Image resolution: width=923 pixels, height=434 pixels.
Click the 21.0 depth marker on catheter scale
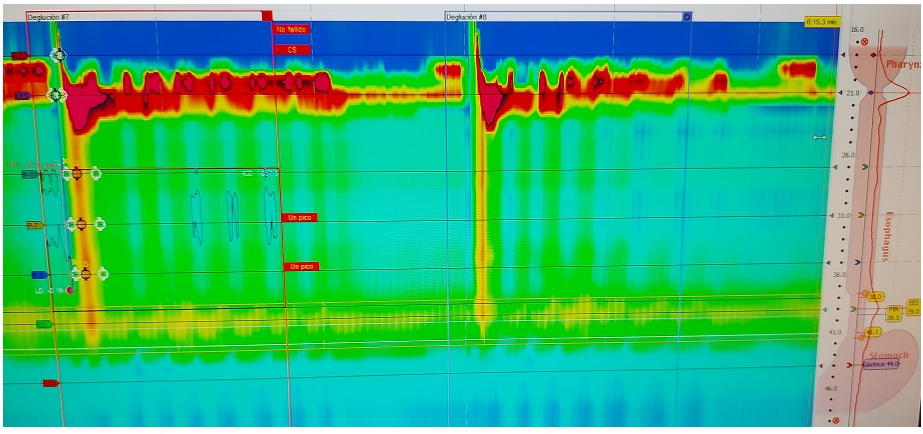(853, 93)
